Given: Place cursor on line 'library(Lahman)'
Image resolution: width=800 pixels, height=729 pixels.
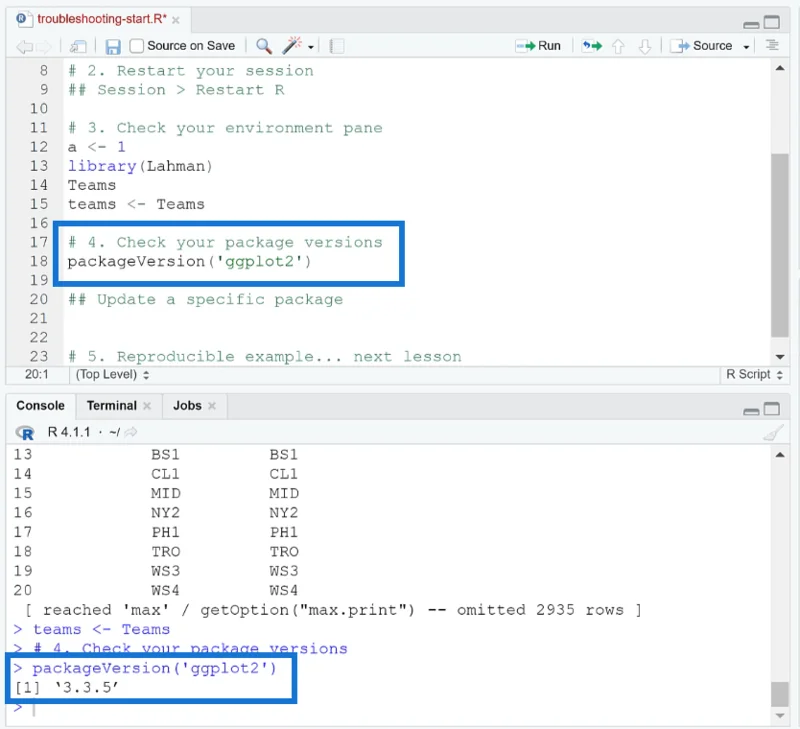Looking at the screenshot, I should pyautogui.click(x=140, y=166).
